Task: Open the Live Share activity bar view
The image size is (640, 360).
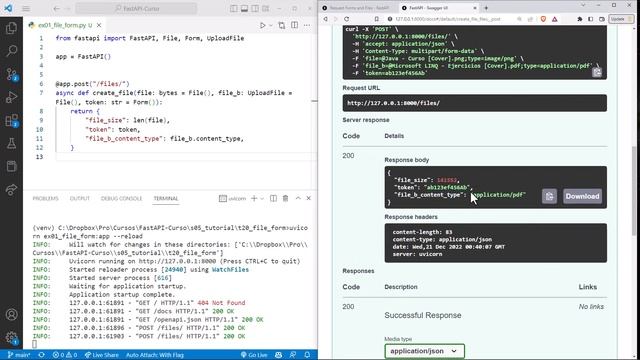Action: tap(11, 190)
